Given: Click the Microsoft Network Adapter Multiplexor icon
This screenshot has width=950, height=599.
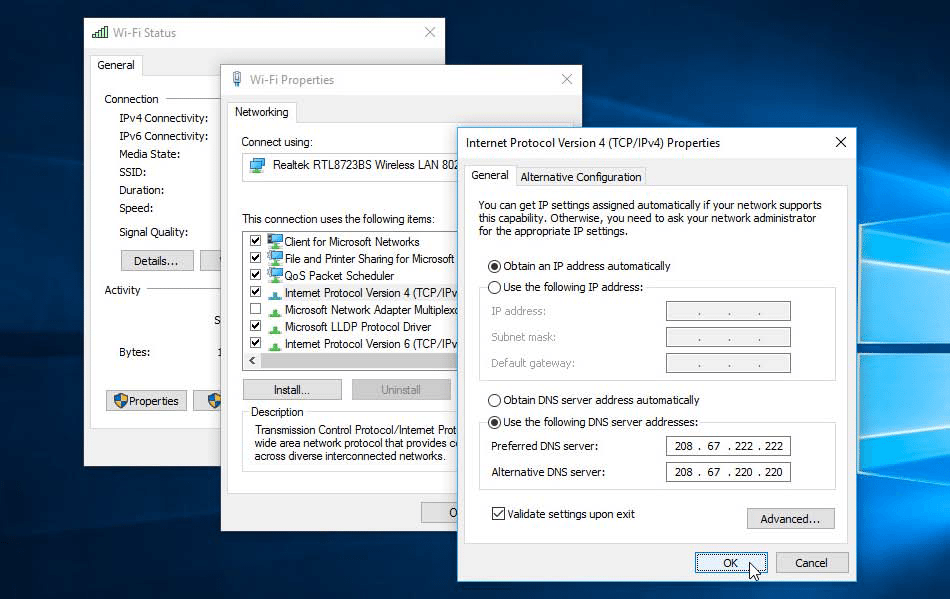Looking at the screenshot, I should 275,311.
